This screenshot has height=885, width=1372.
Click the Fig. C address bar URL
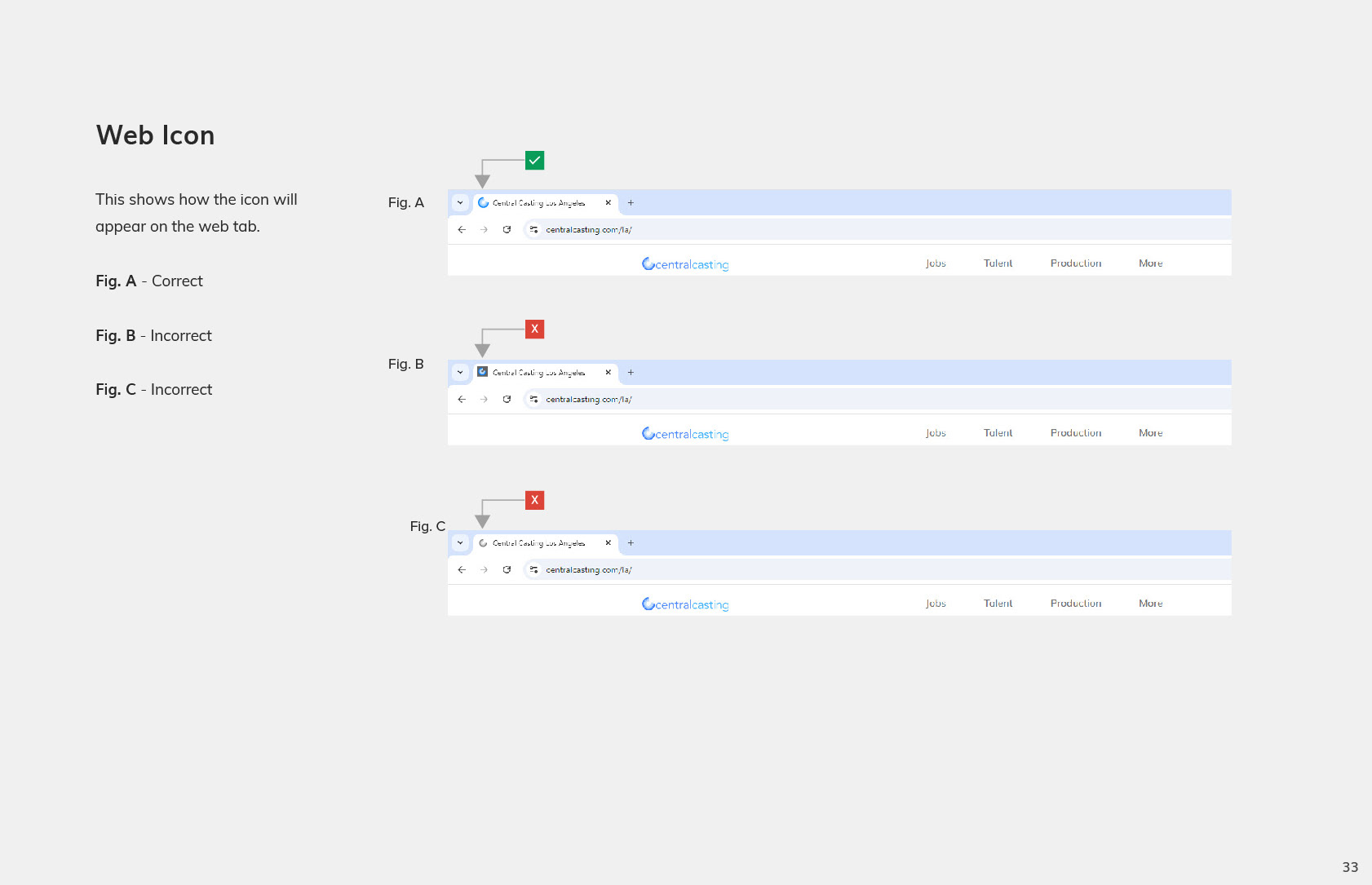click(589, 570)
